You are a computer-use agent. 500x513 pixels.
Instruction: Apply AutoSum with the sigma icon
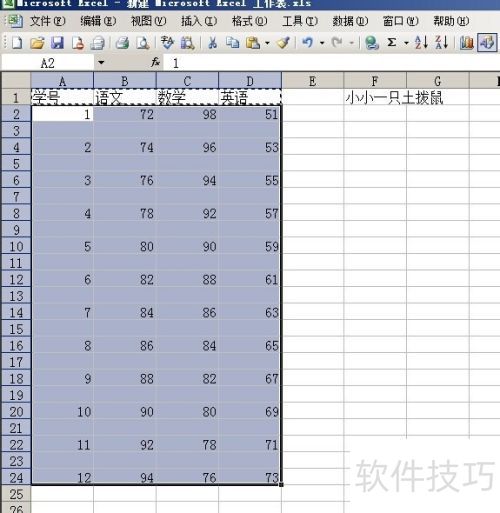392,43
